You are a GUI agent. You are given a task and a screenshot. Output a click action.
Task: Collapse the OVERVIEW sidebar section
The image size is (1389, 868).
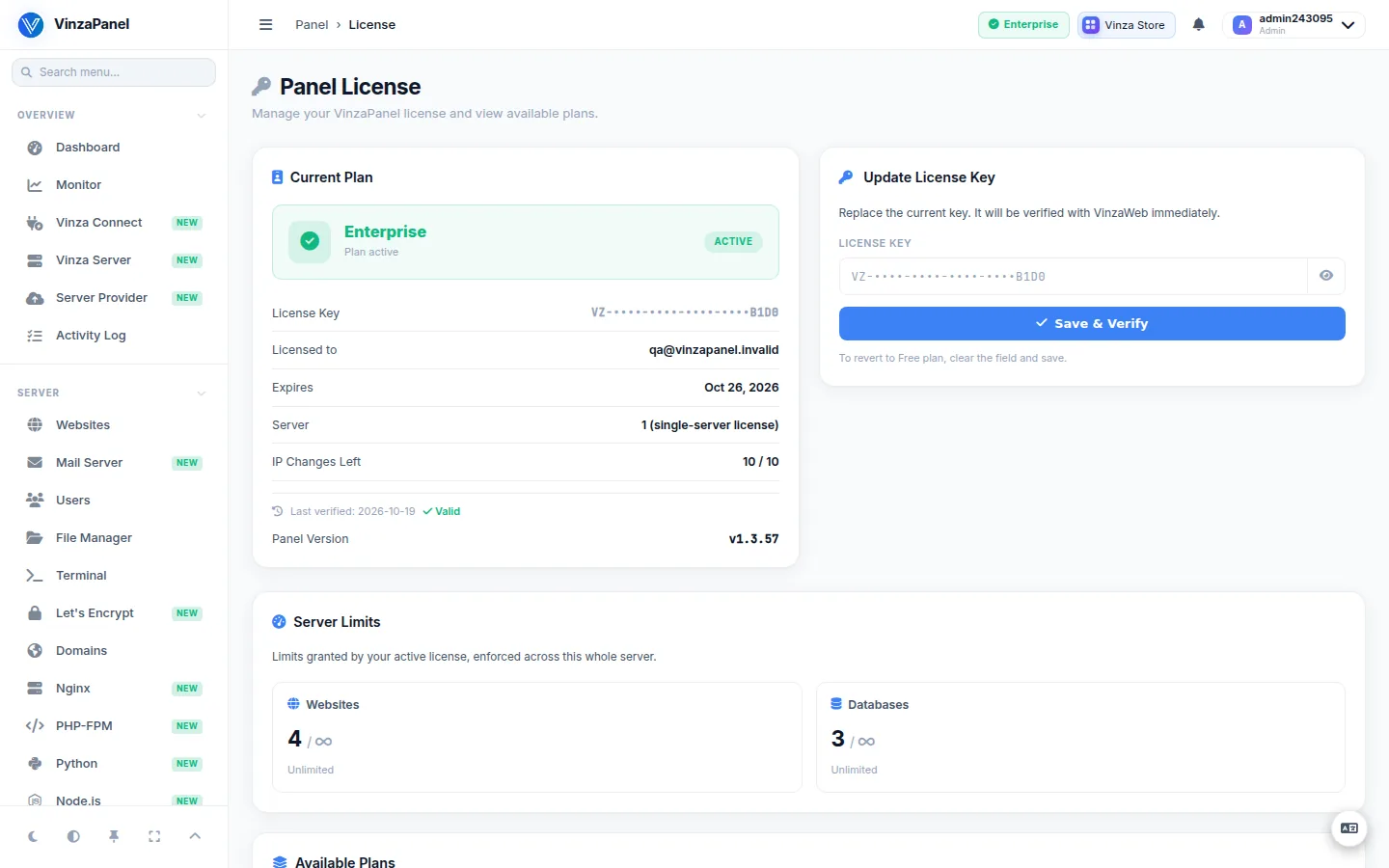point(114,115)
